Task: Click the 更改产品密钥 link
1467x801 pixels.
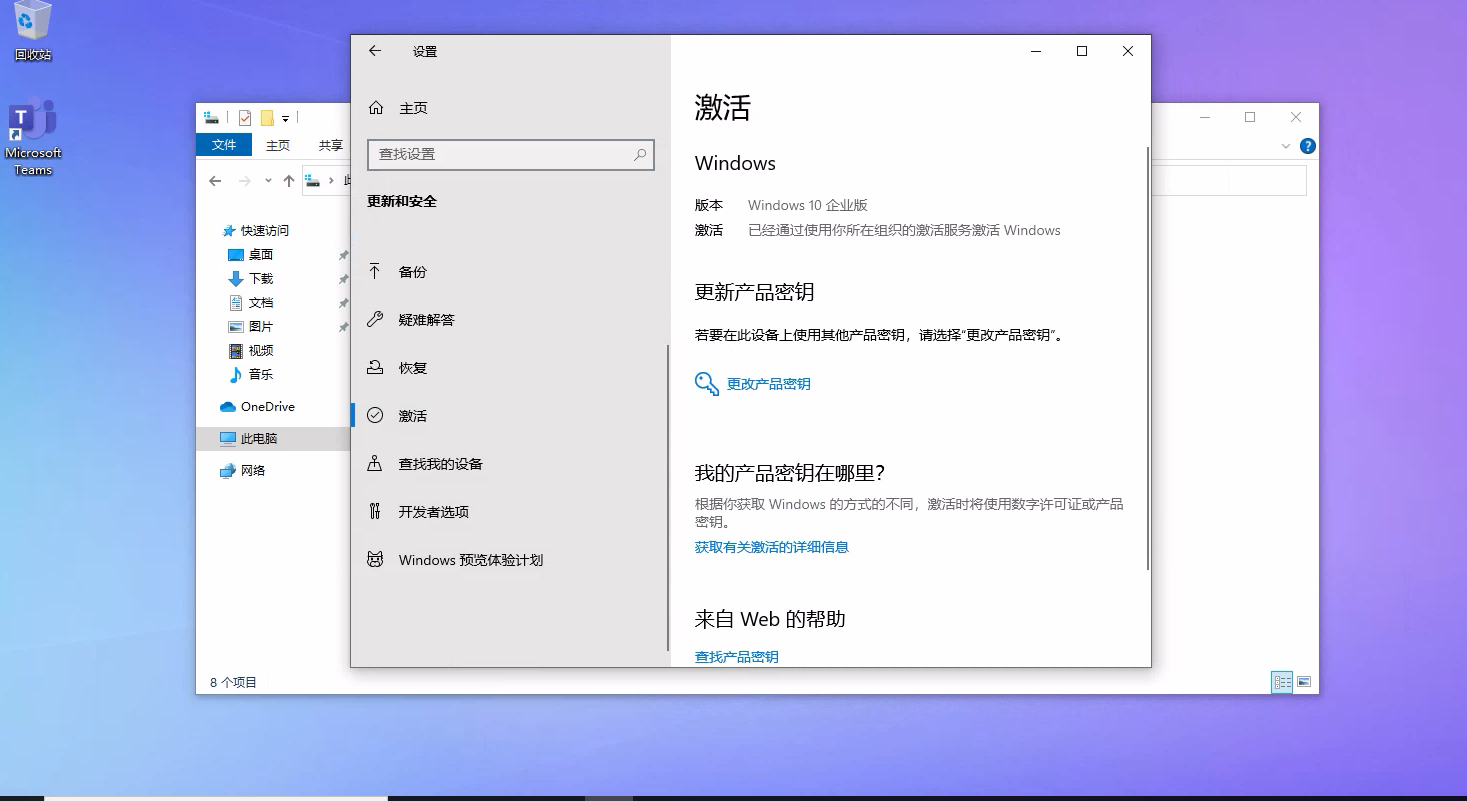Action: [x=769, y=384]
